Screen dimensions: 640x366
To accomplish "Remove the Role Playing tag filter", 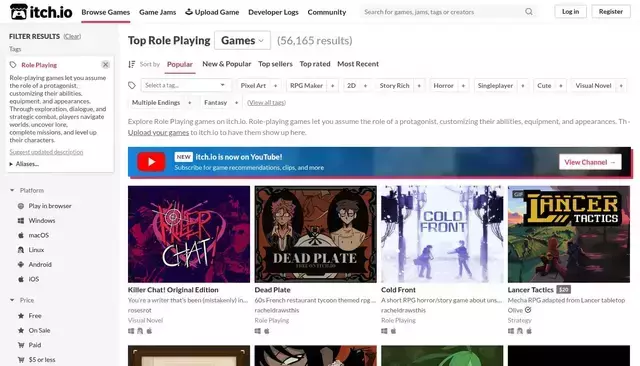I will 105,64.
